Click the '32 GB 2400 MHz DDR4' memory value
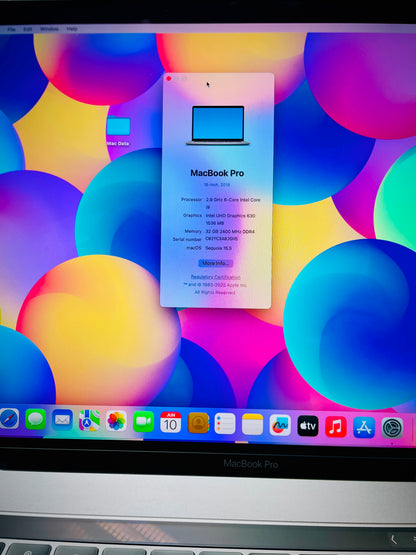 (x=230, y=231)
